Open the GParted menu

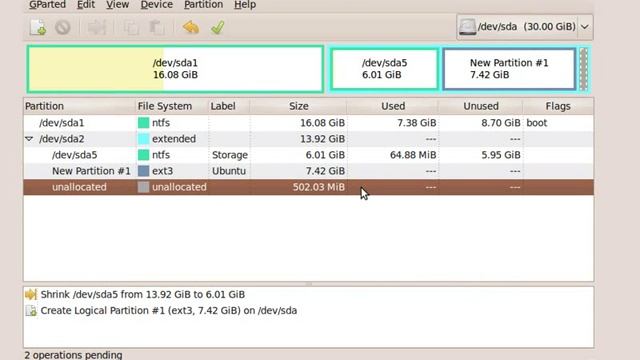click(x=47, y=5)
